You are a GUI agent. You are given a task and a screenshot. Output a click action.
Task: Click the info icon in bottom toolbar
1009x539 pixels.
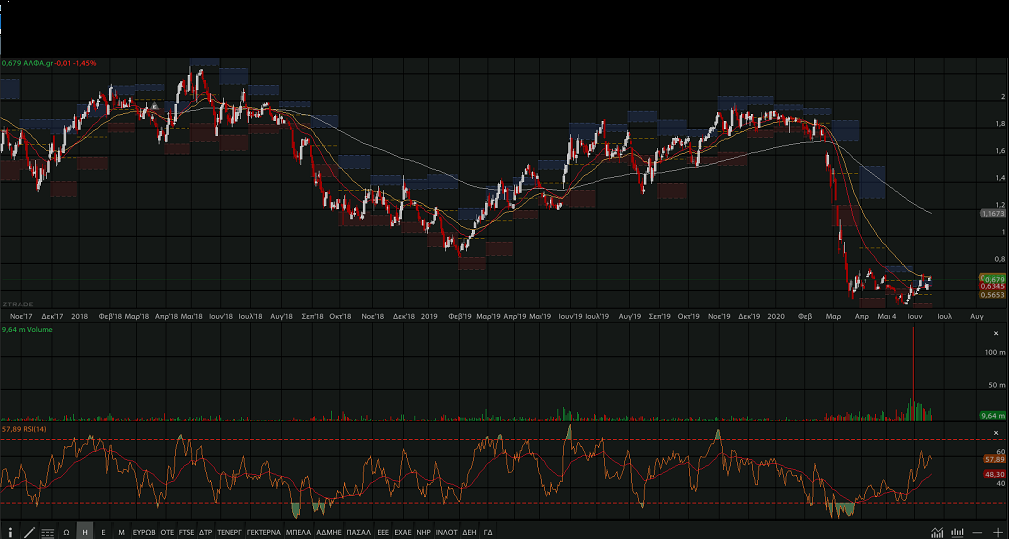tap(9, 532)
